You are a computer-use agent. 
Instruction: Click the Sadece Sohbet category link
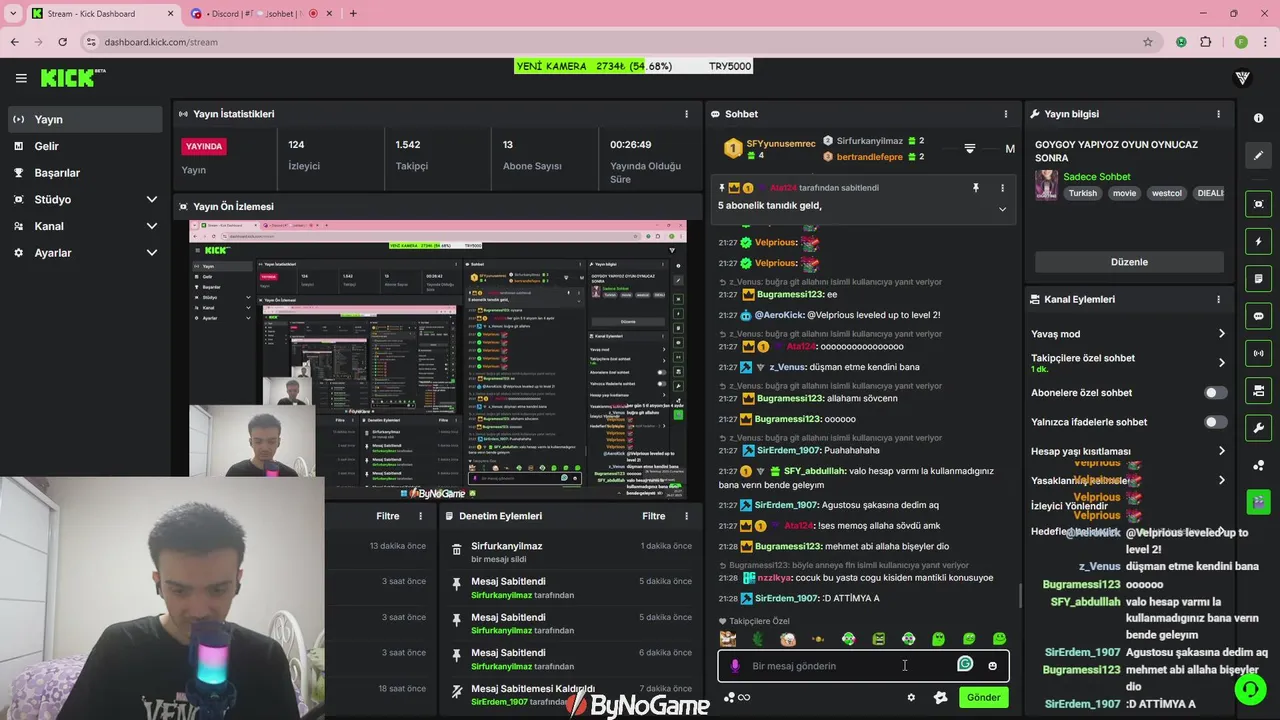click(1097, 177)
